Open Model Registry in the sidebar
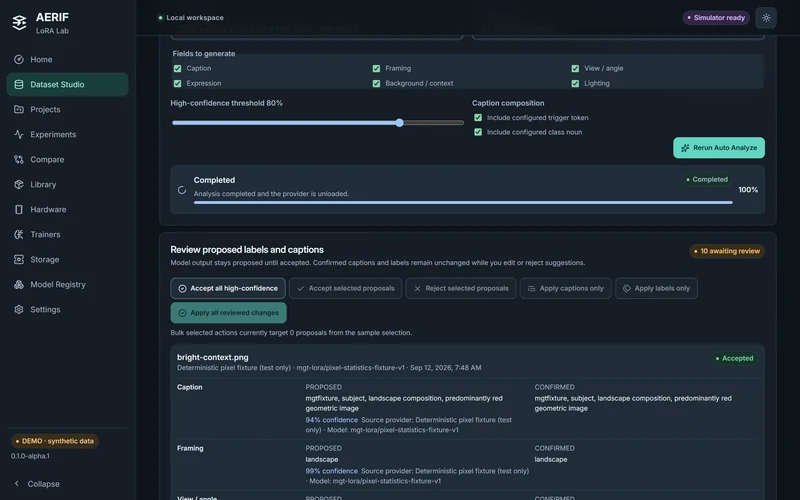This screenshot has width=800, height=500. 67,285
